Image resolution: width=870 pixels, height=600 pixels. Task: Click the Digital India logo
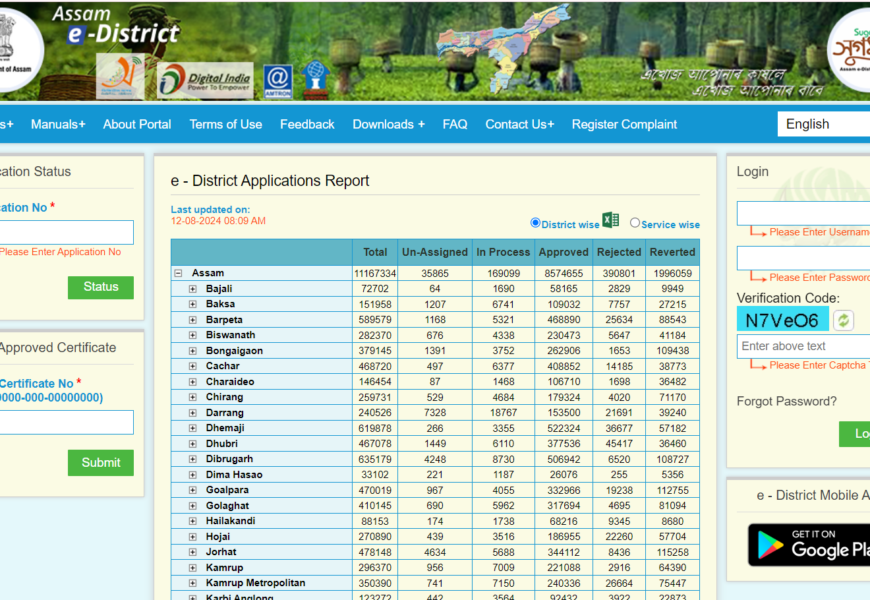pyautogui.click(x=205, y=79)
